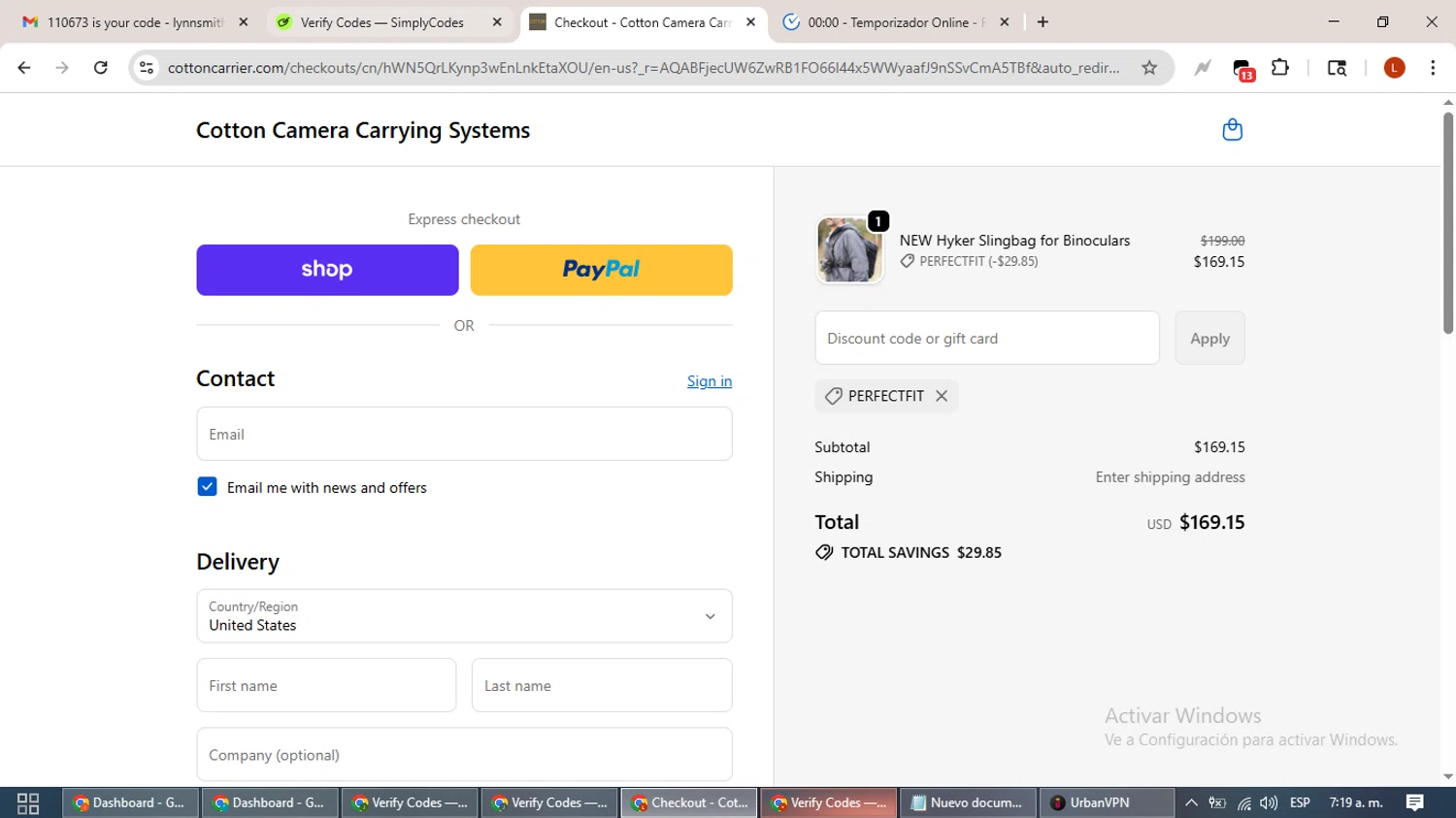Click the bird-shaped extension icon

point(1203,68)
